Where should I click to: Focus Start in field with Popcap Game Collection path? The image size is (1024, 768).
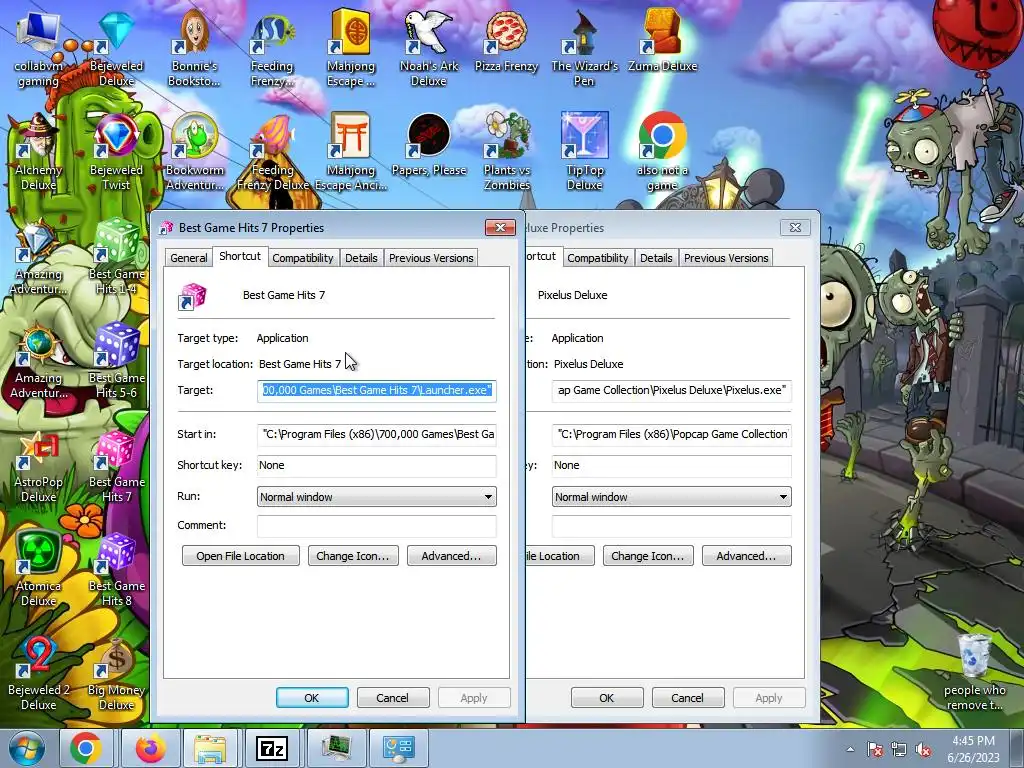[x=672, y=434]
